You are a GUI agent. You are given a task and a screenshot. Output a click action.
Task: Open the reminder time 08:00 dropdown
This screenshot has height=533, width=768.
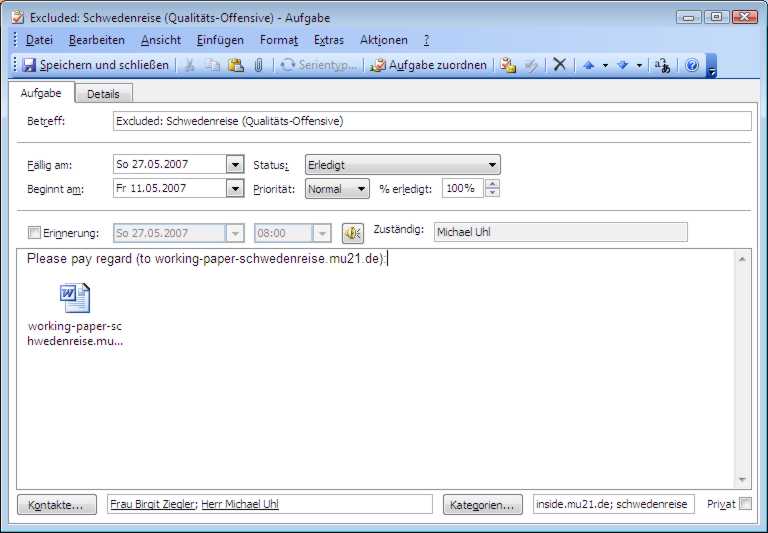322,234
